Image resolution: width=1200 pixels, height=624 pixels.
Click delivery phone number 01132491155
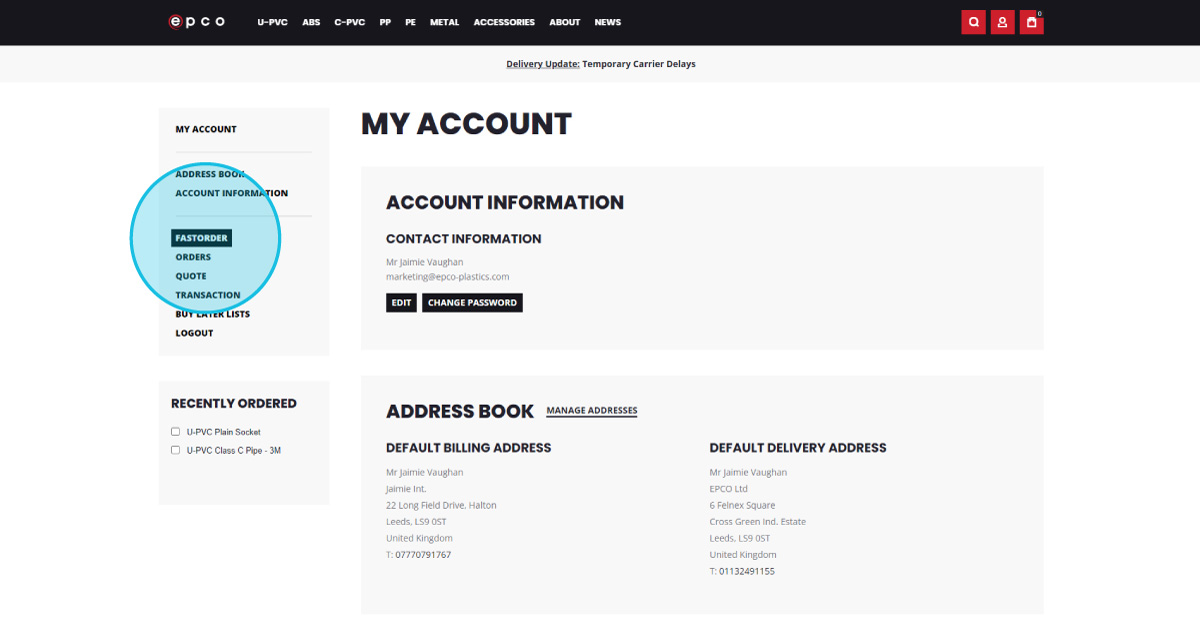pos(747,572)
